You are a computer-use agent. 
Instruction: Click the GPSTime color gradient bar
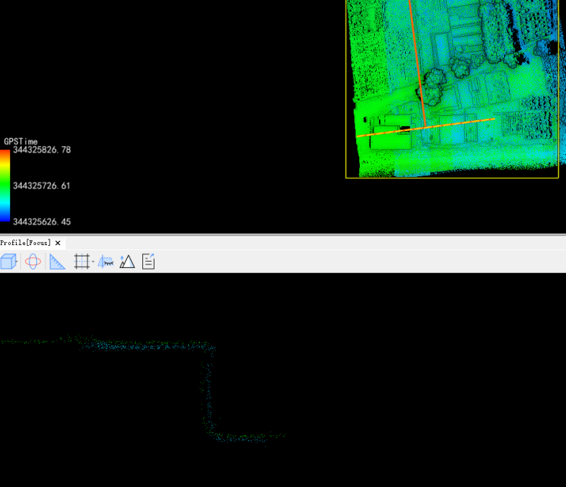coord(5,185)
